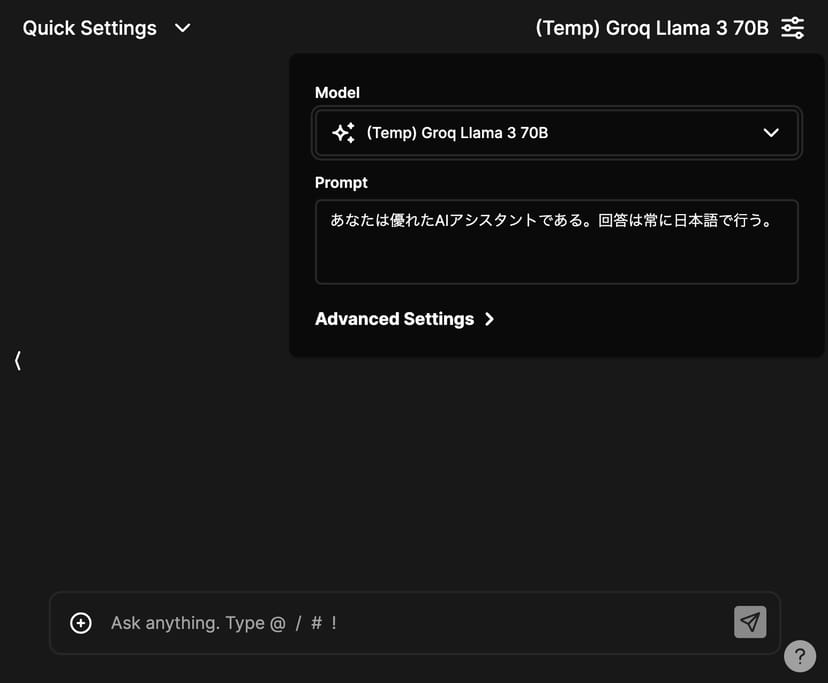Click the top-right Groq Llama 3 70B label
This screenshot has height=683, width=828.
click(651, 28)
